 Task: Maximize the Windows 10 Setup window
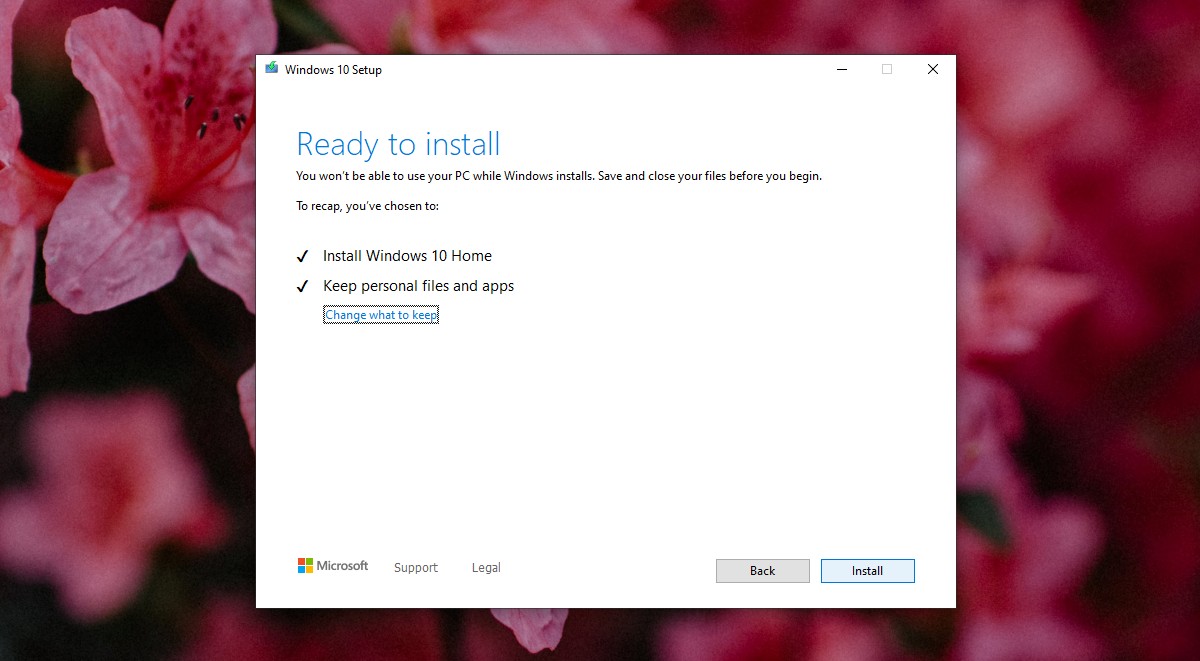[x=887, y=69]
